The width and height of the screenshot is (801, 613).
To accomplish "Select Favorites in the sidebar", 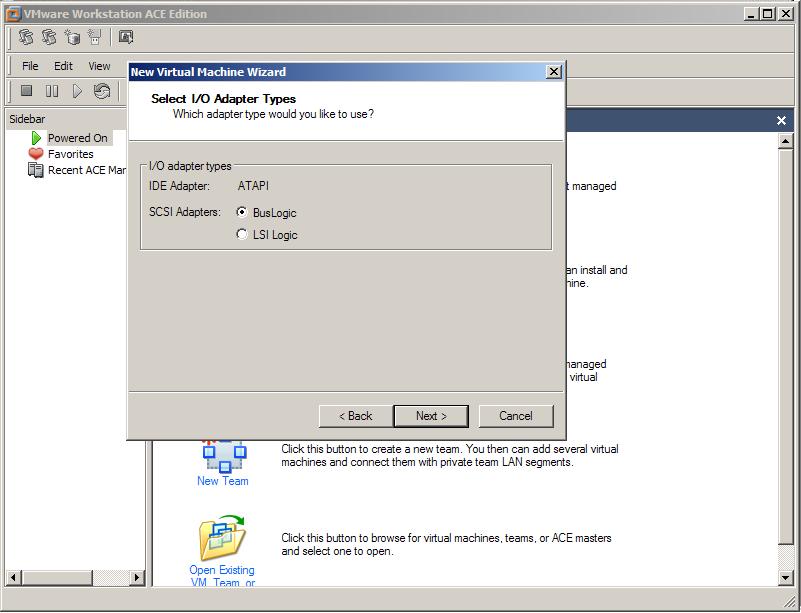I will pyautogui.click(x=70, y=154).
